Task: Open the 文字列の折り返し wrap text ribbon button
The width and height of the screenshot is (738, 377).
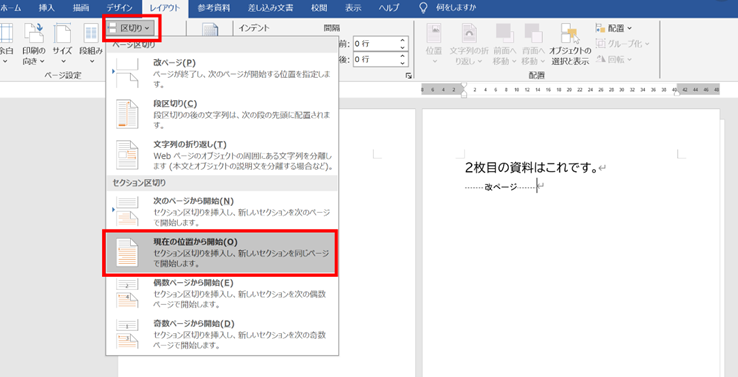Action: [x=469, y=44]
